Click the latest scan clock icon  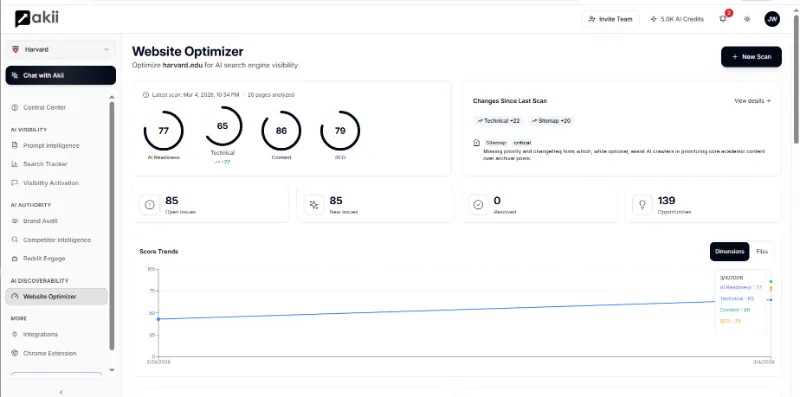(x=145, y=95)
